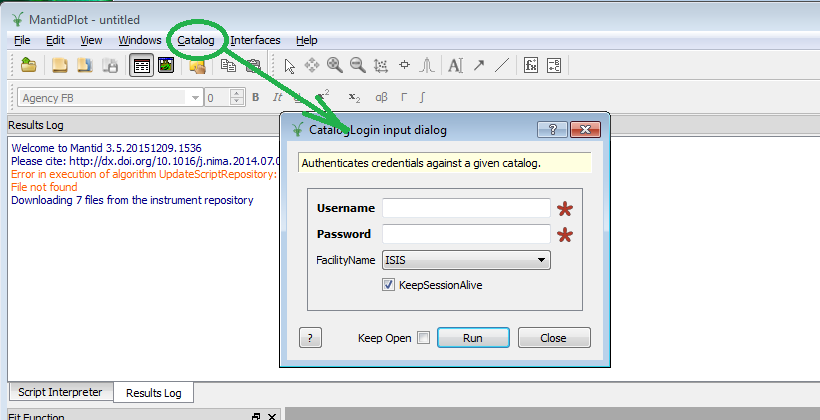Switch to the Results Log tab

[x=154, y=393]
